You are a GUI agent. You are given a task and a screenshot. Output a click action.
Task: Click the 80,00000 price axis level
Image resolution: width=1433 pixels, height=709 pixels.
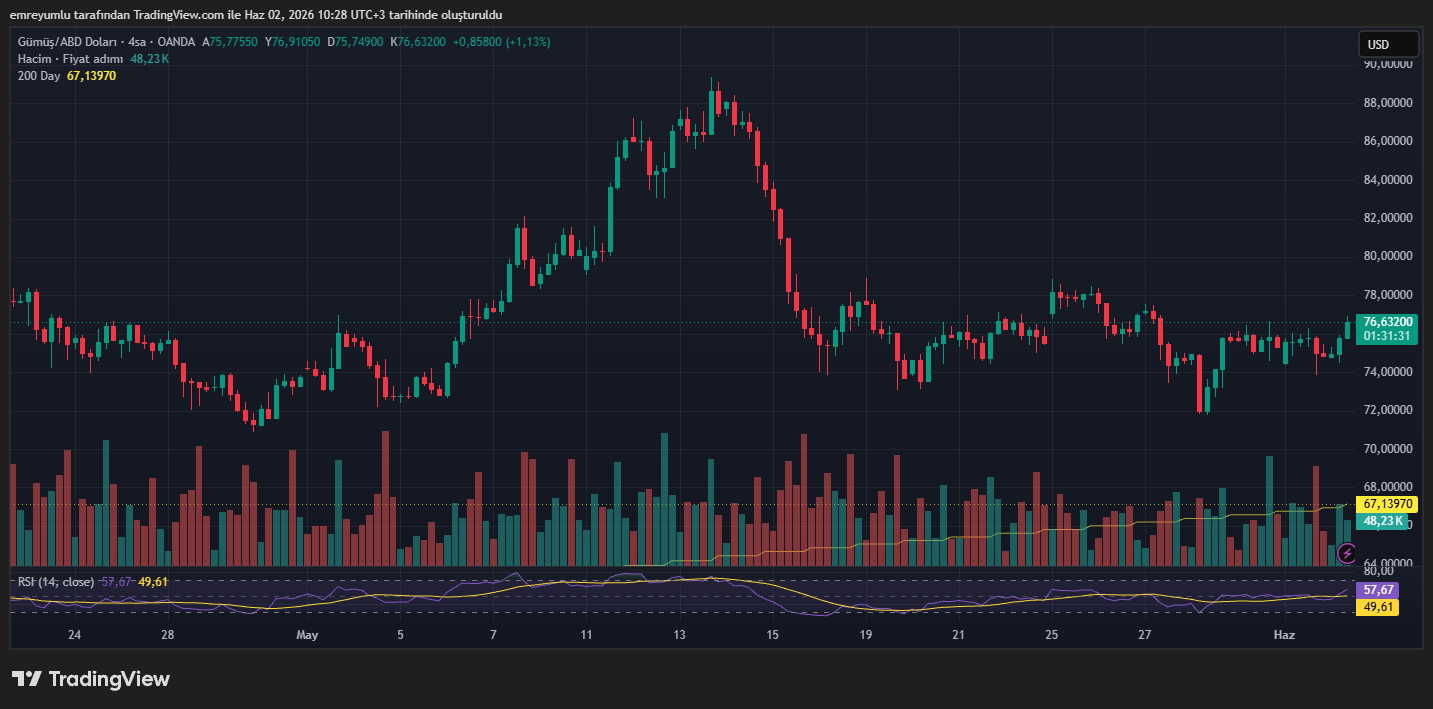[x=1388, y=256]
